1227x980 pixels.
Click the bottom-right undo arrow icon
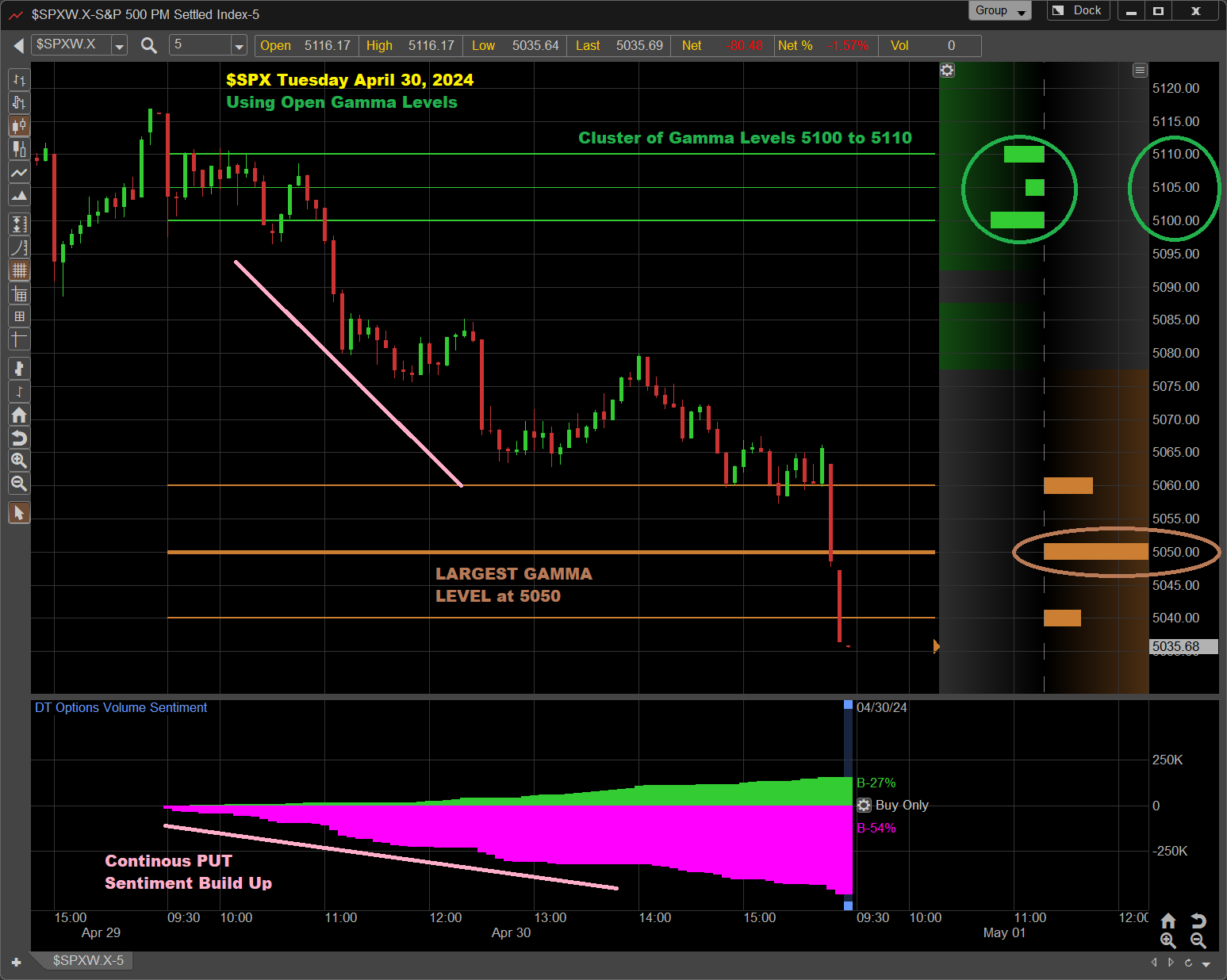pos(1198,921)
